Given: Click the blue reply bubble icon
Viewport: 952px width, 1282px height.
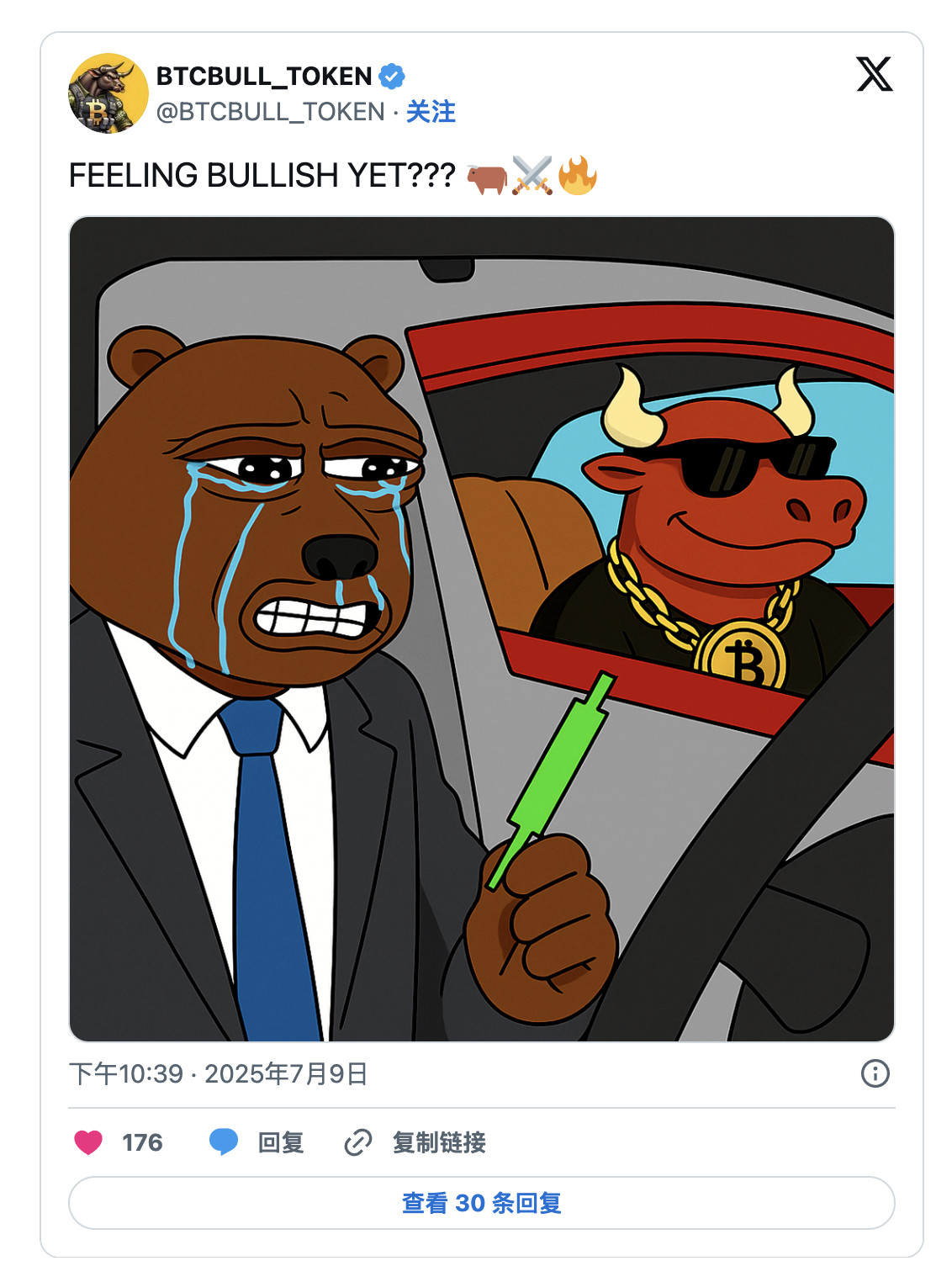Looking at the screenshot, I should coord(224,1142).
